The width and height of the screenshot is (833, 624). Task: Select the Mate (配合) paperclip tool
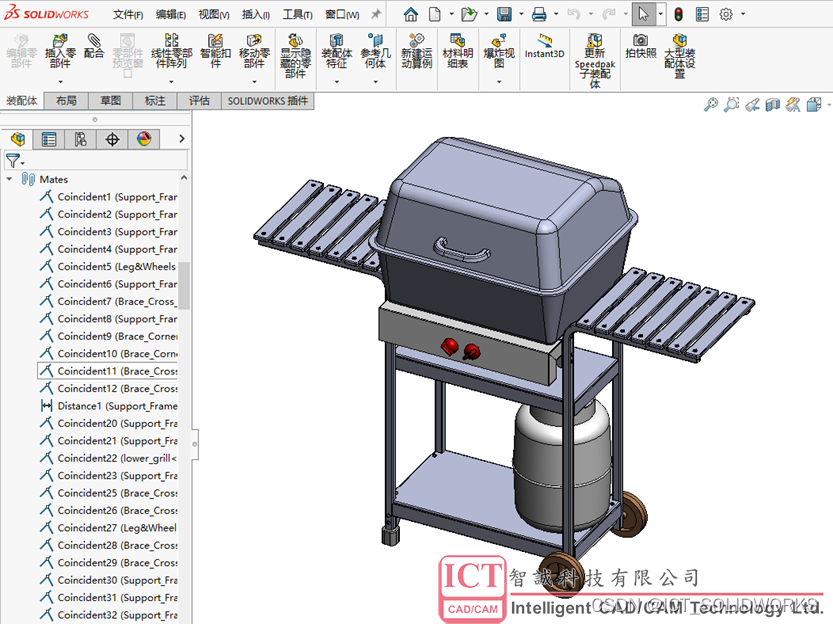[x=94, y=46]
